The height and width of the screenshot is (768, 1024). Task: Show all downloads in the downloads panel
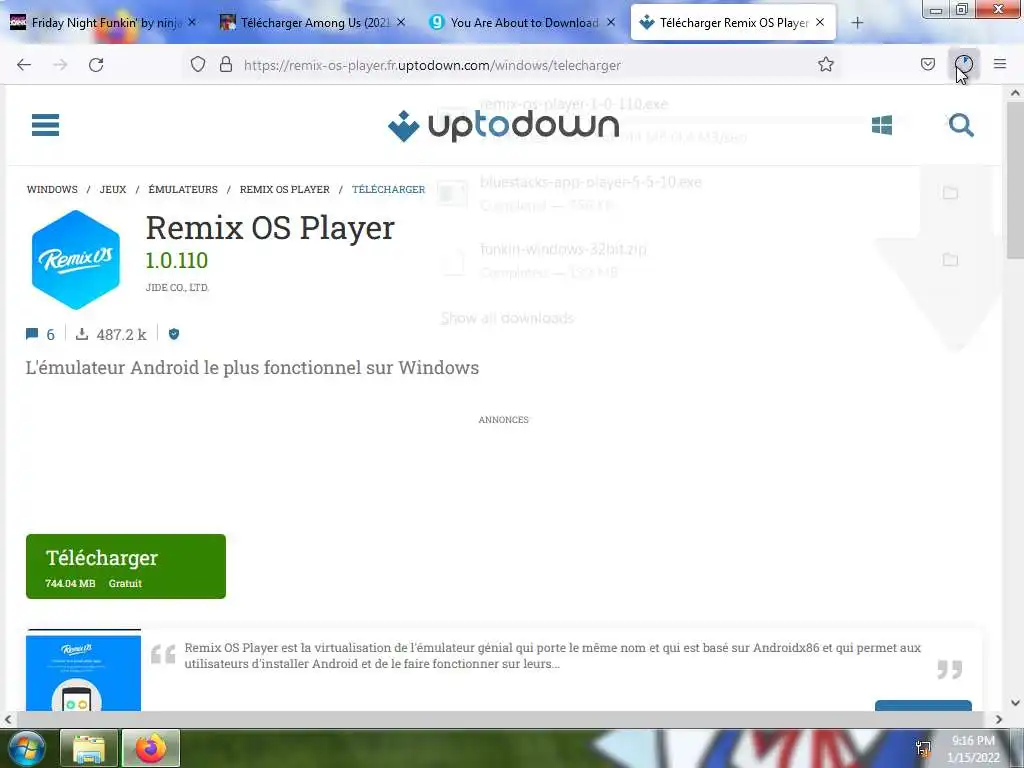click(x=507, y=318)
